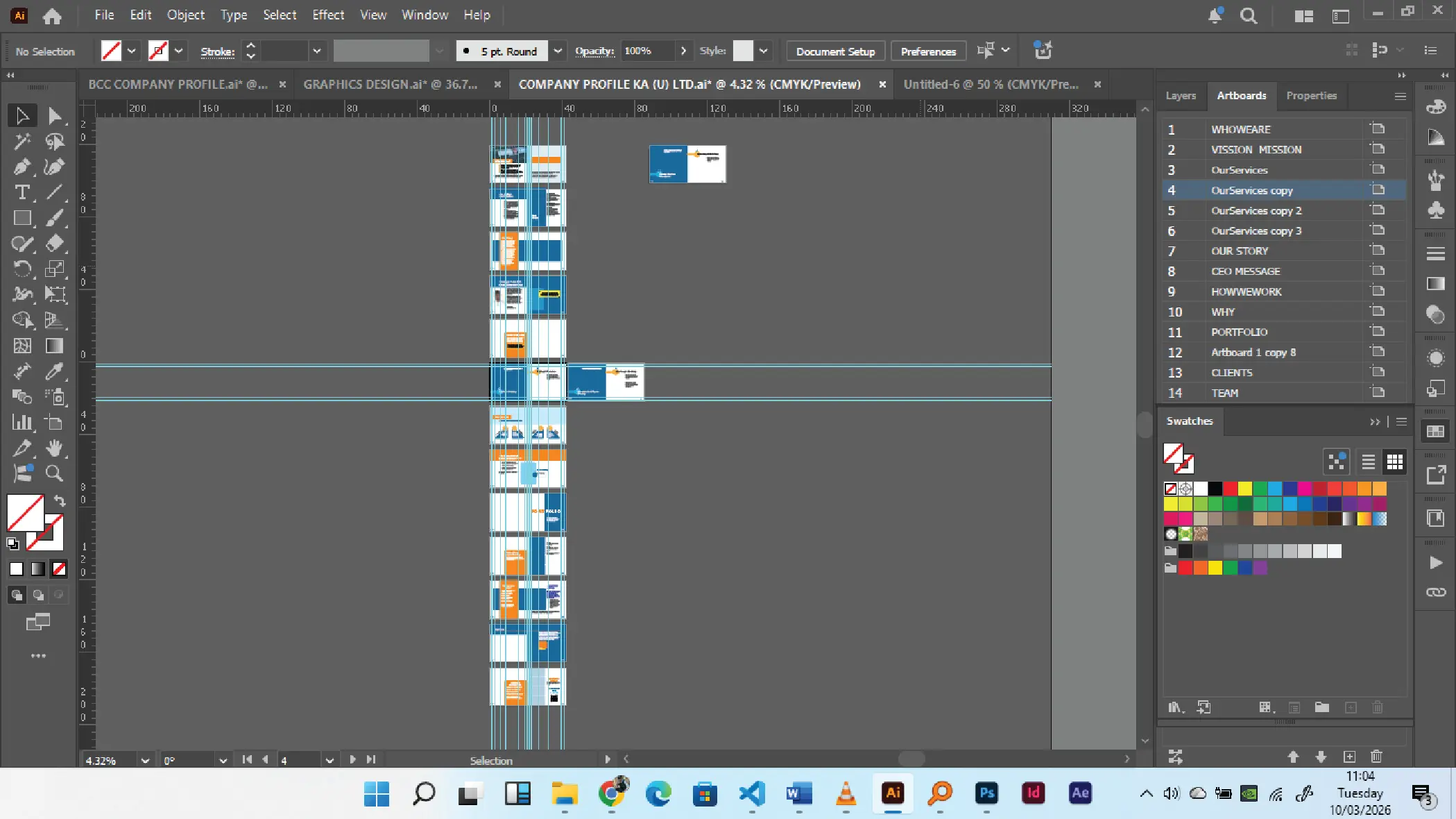Choose the Rotate tool
This screenshot has width=1456, height=819.
click(x=22, y=269)
